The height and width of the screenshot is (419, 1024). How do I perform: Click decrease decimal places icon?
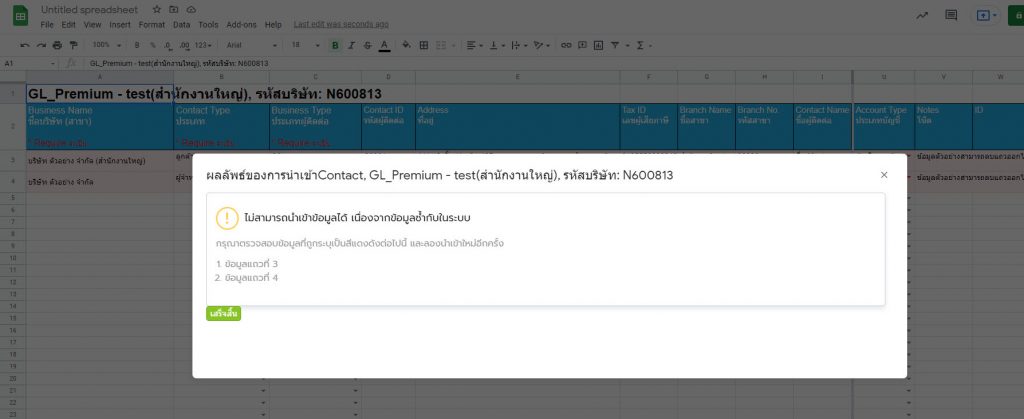click(x=168, y=45)
